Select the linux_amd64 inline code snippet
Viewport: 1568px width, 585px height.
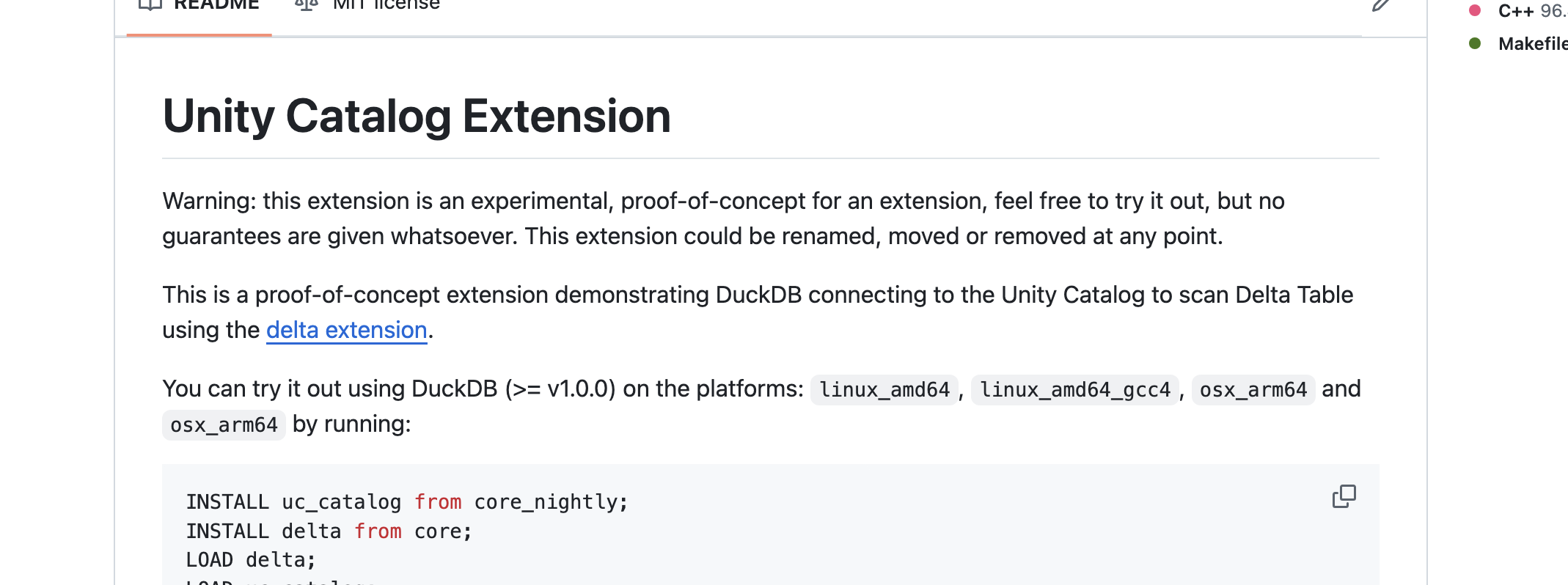tap(883, 389)
